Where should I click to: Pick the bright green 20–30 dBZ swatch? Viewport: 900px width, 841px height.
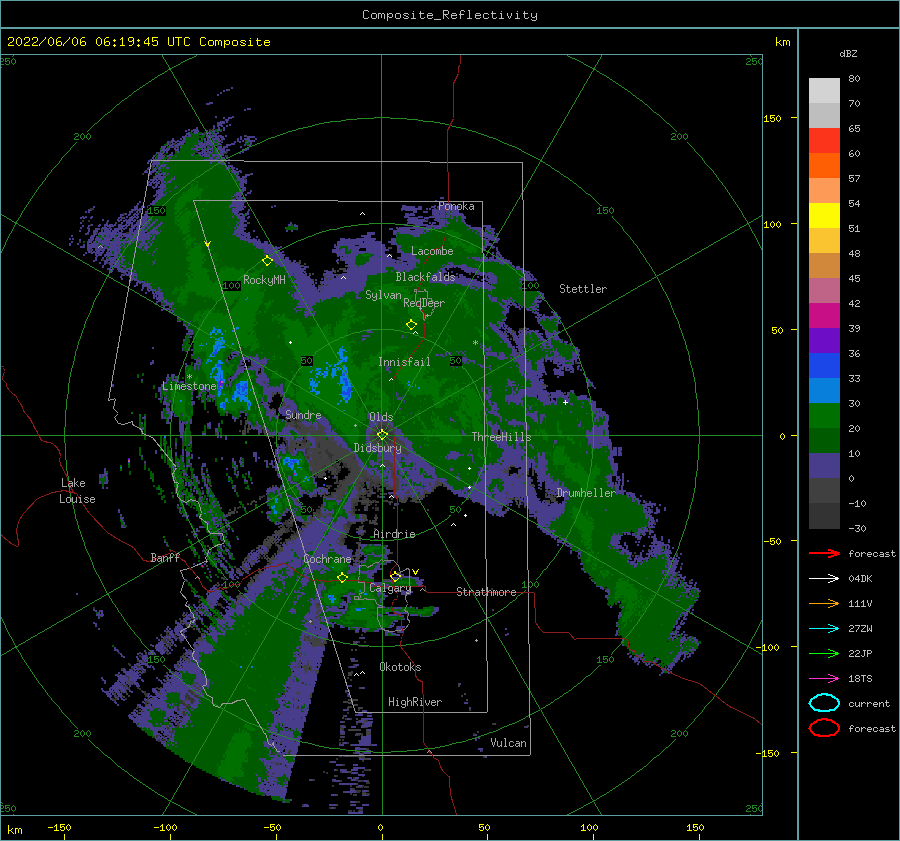click(824, 416)
